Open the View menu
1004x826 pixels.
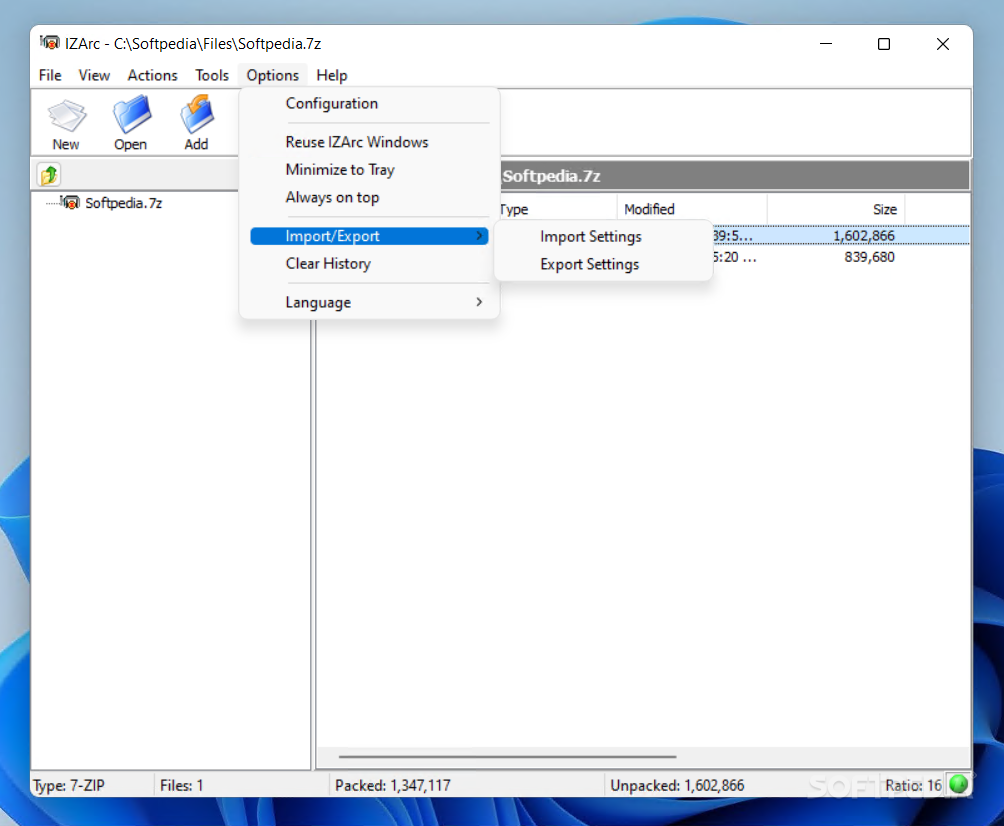[94, 75]
